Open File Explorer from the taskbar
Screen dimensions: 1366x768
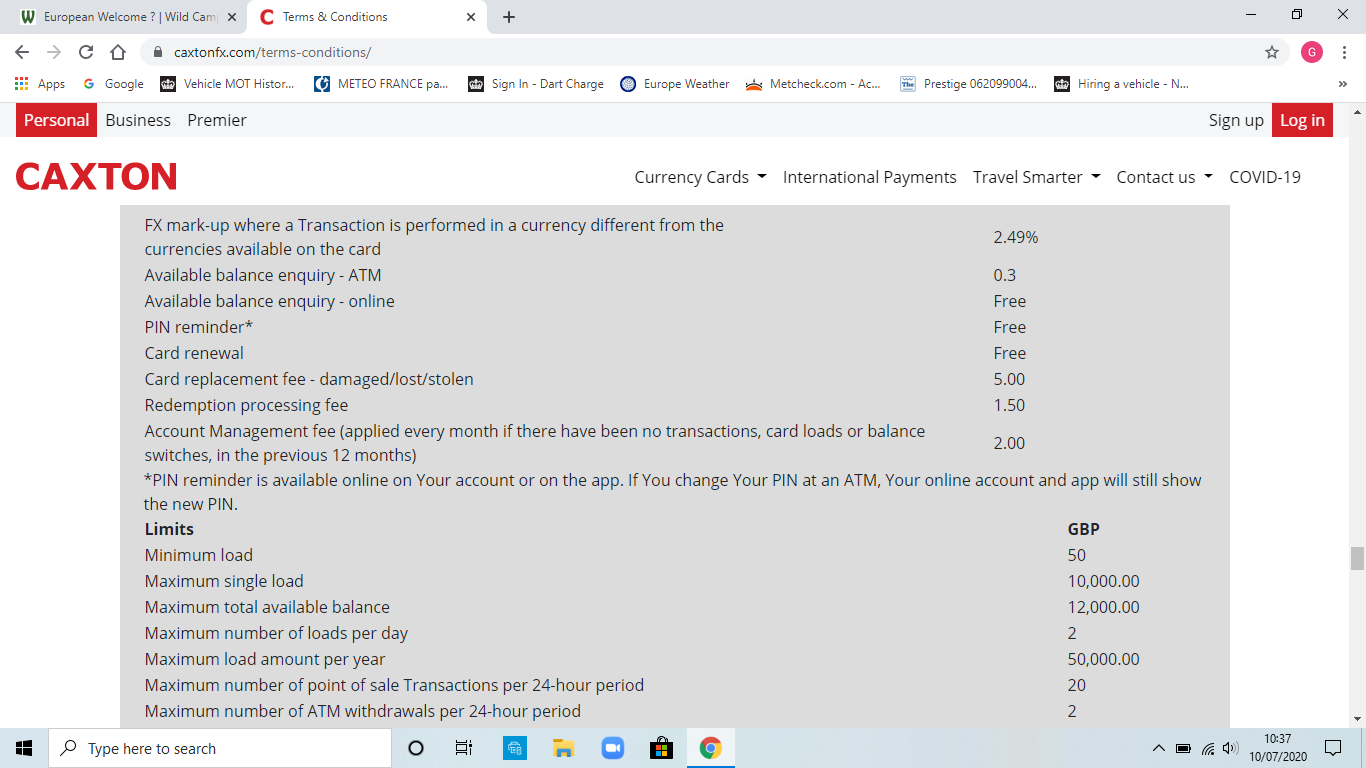point(563,748)
